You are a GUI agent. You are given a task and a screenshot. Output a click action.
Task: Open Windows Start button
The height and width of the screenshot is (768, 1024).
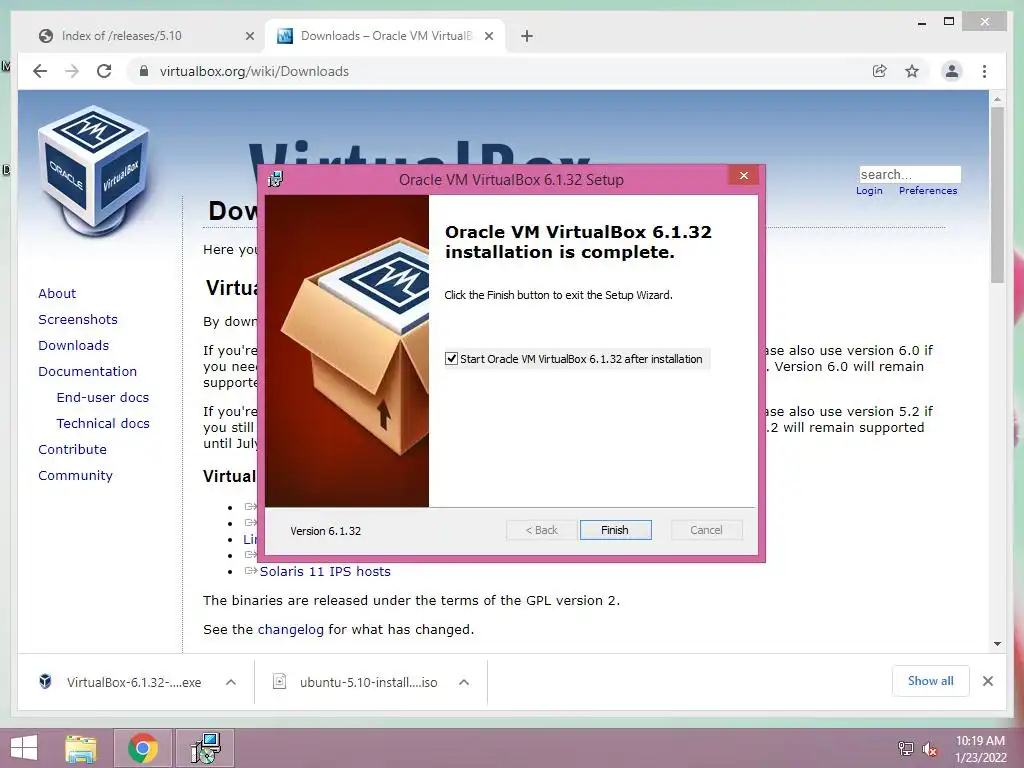[x=24, y=748]
